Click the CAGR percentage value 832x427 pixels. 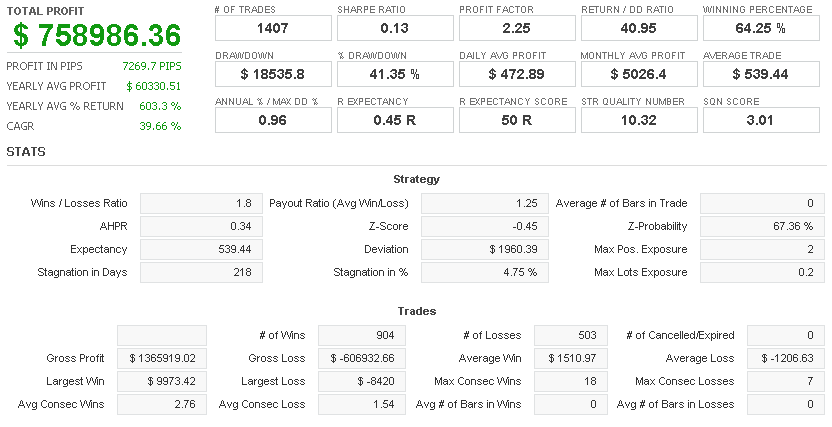(x=160, y=126)
